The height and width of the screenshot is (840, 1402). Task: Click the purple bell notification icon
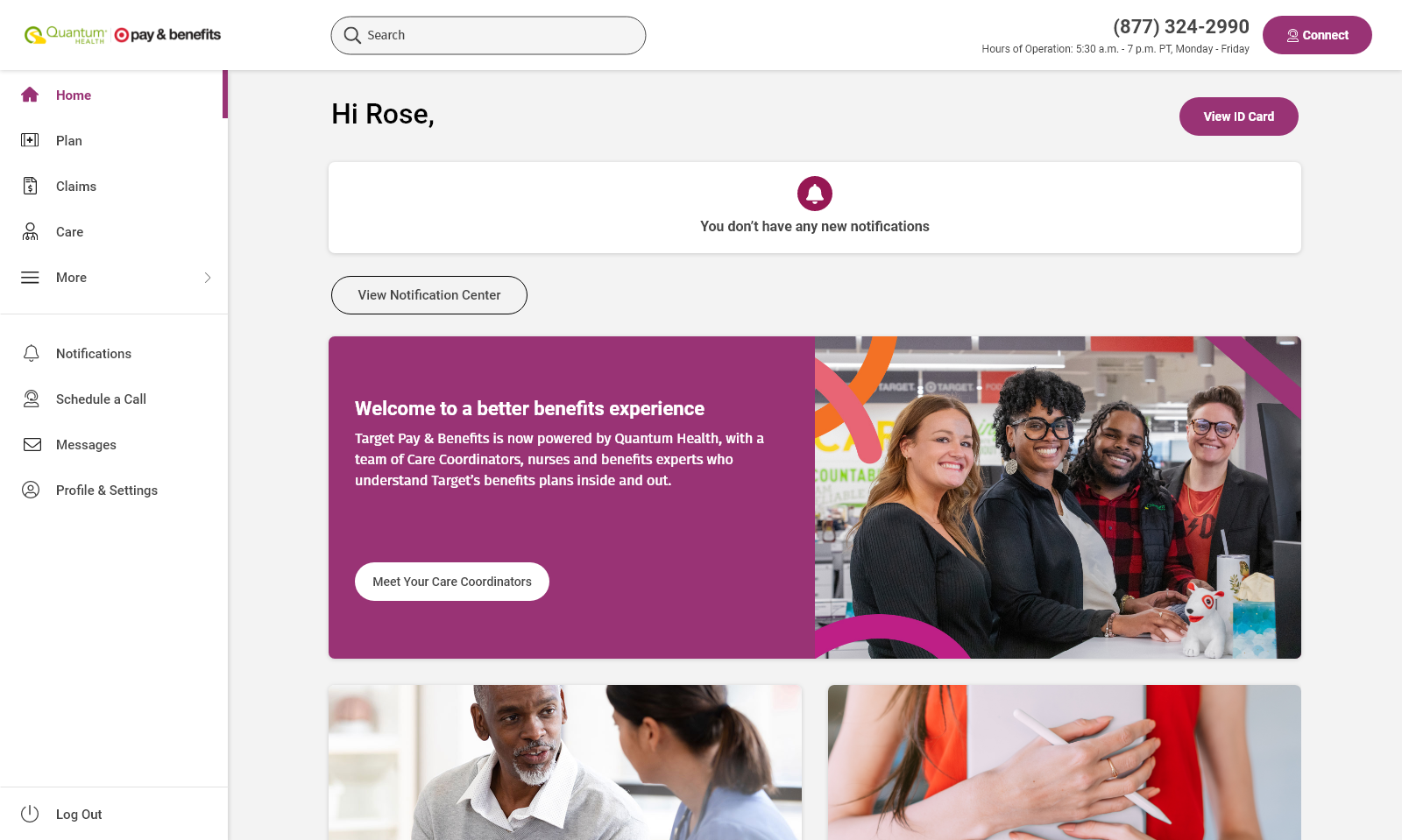click(815, 194)
